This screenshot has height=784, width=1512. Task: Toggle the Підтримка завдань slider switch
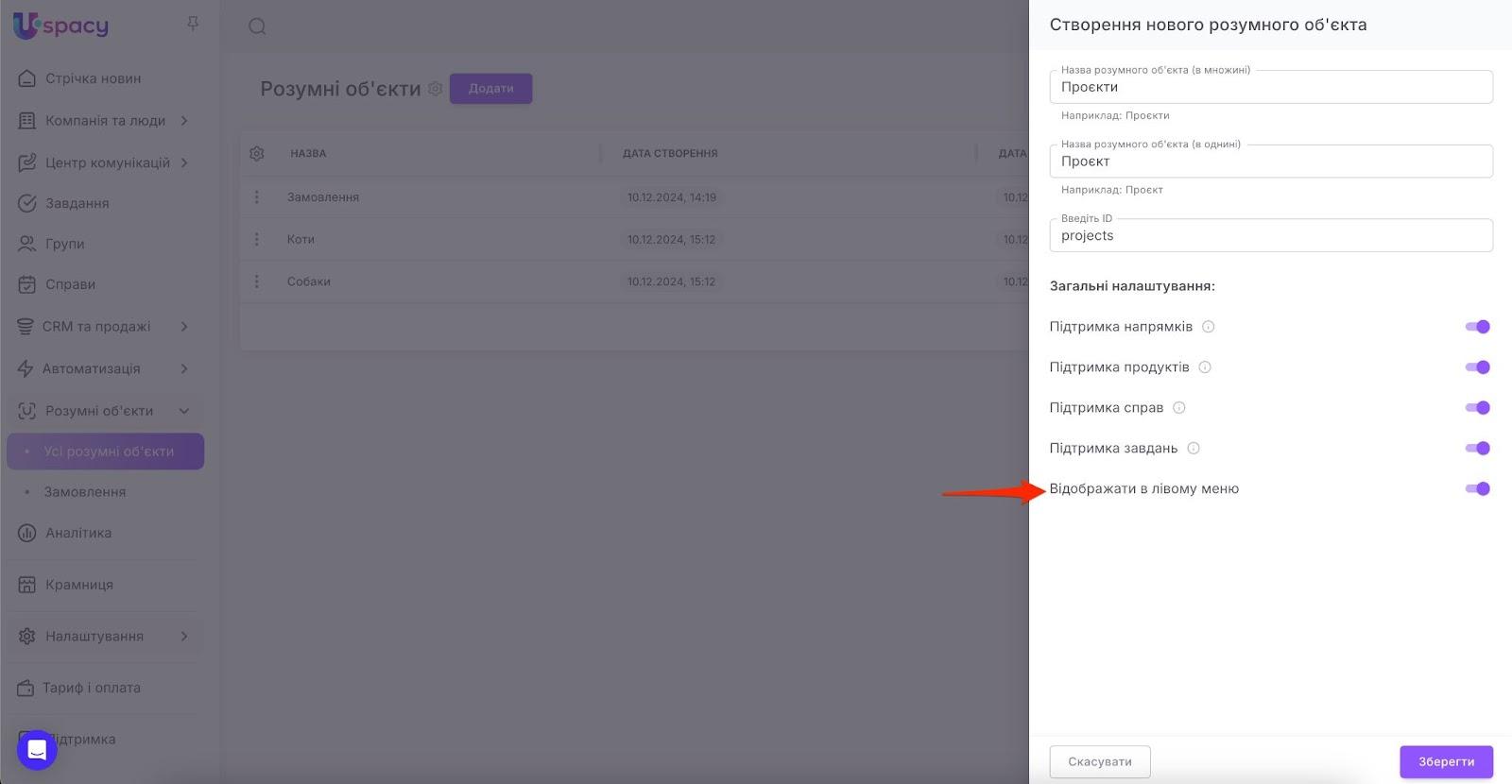click(1477, 449)
